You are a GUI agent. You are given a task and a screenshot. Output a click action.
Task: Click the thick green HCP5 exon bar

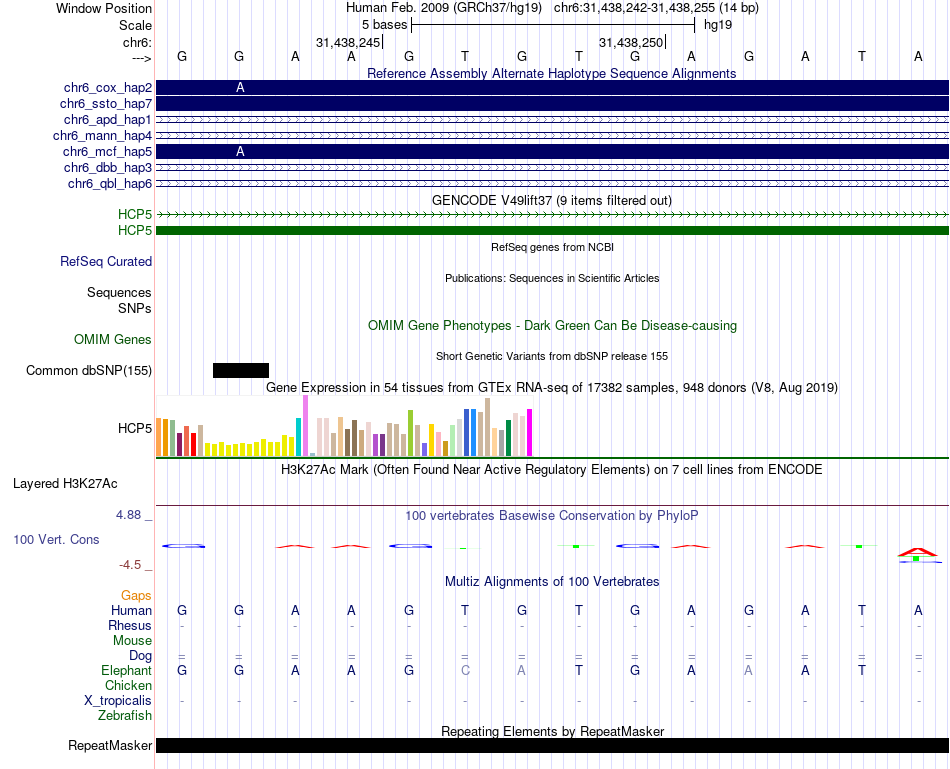(x=552, y=230)
